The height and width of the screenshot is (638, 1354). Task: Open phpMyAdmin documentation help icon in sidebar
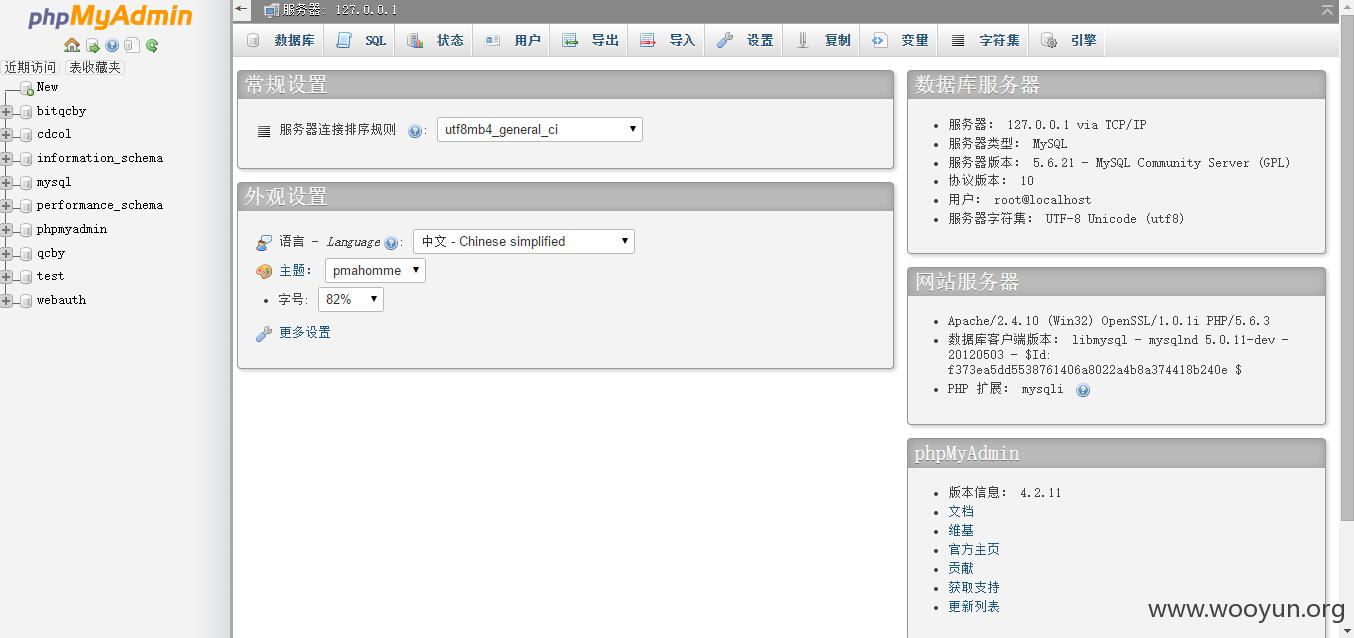(x=112, y=46)
